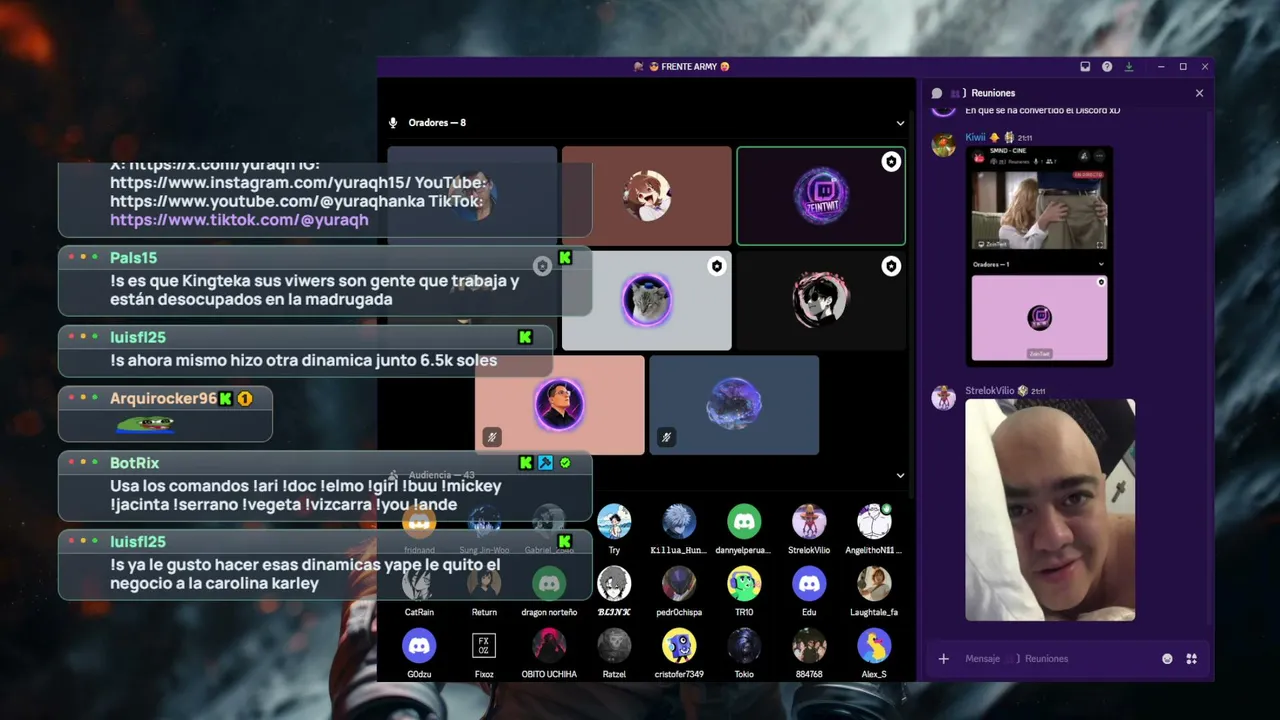Click the Reuniones channel name in chat header
Viewport: 1280px width, 720px height.
point(993,93)
